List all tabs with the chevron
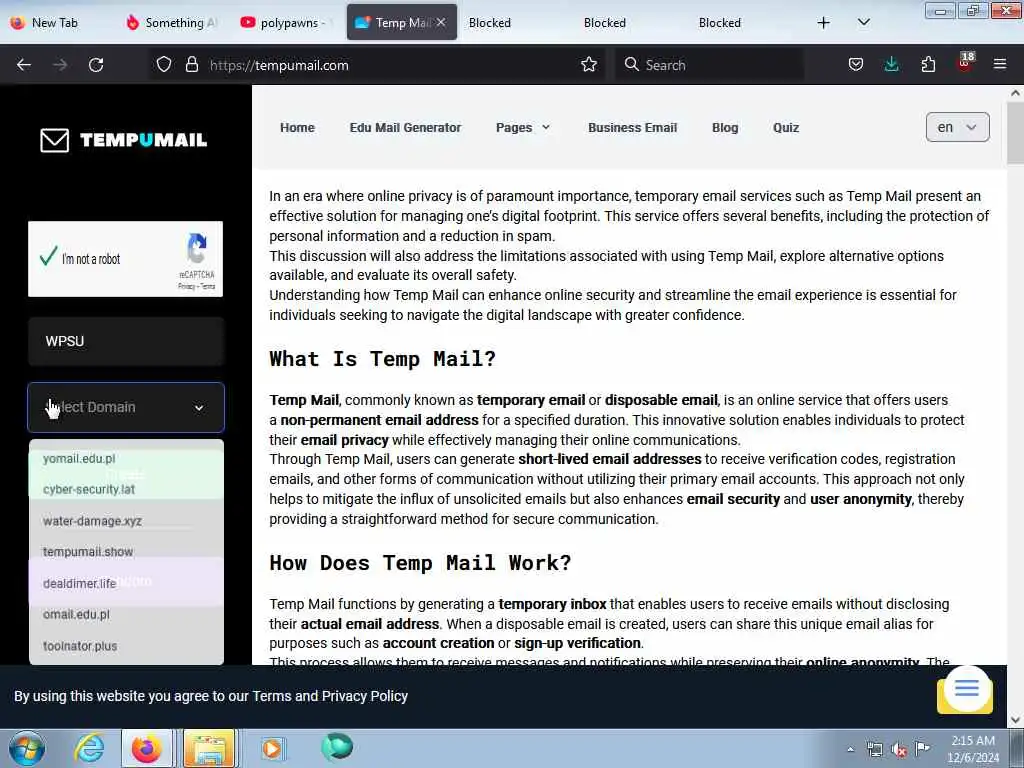Image resolution: width=1024 pixels, height=768 pixels. coord(863,23)
